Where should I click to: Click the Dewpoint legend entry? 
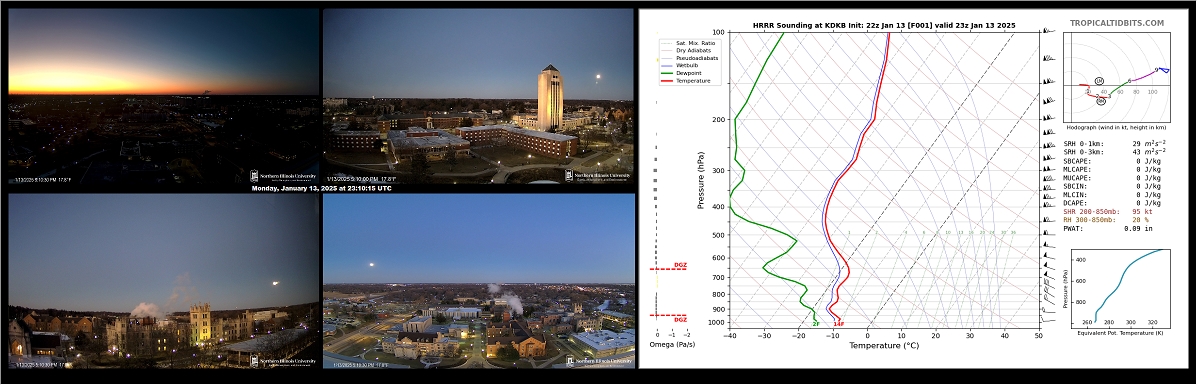pyautogui.click(x=690, y=73)
